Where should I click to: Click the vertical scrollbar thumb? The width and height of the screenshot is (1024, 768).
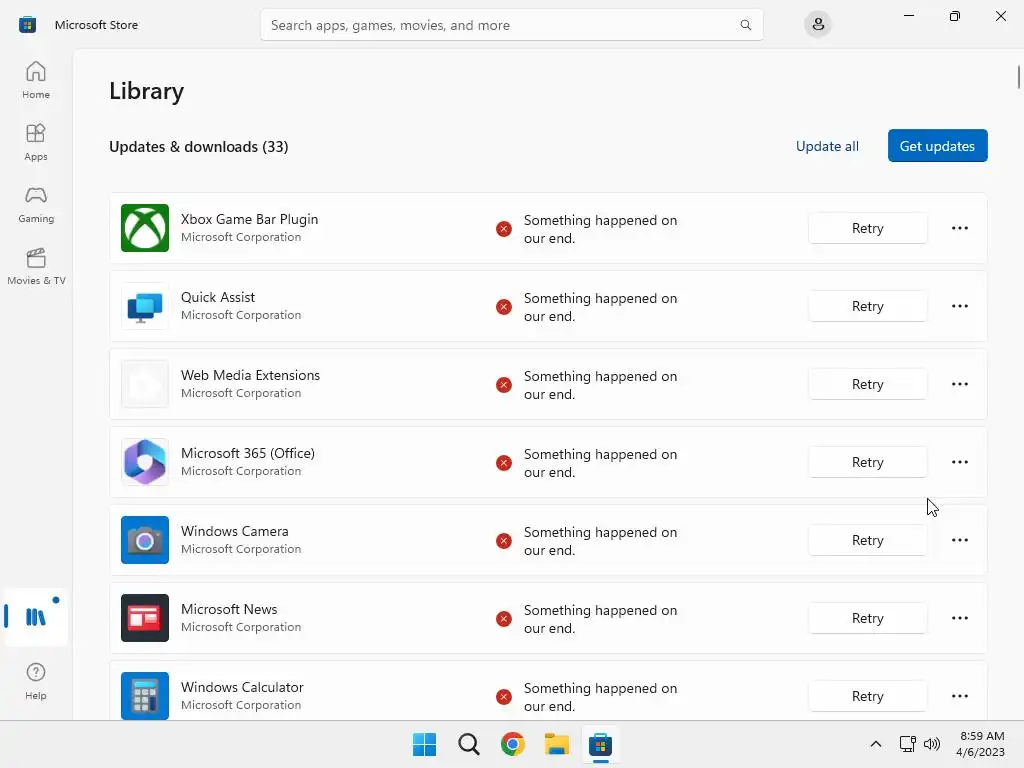(1018, 76)
